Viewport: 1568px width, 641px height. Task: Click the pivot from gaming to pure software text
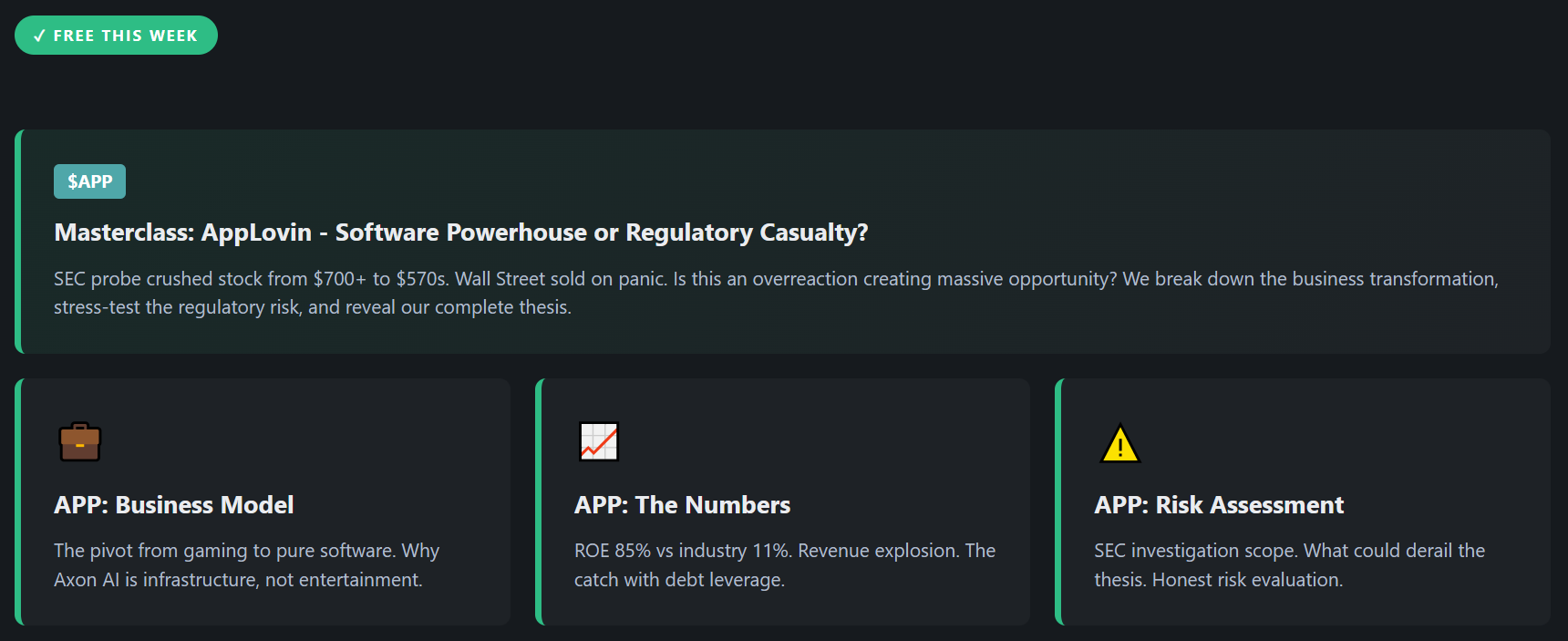tap(246, 565)
